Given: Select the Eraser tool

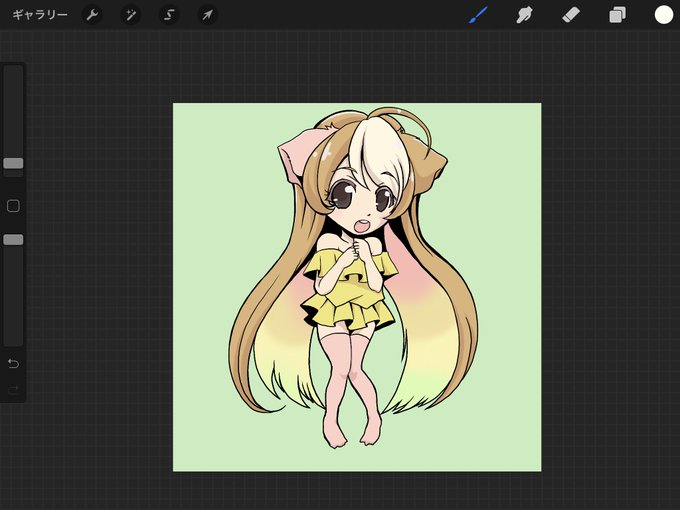Looking at the screenshot, I should [571, 15].
